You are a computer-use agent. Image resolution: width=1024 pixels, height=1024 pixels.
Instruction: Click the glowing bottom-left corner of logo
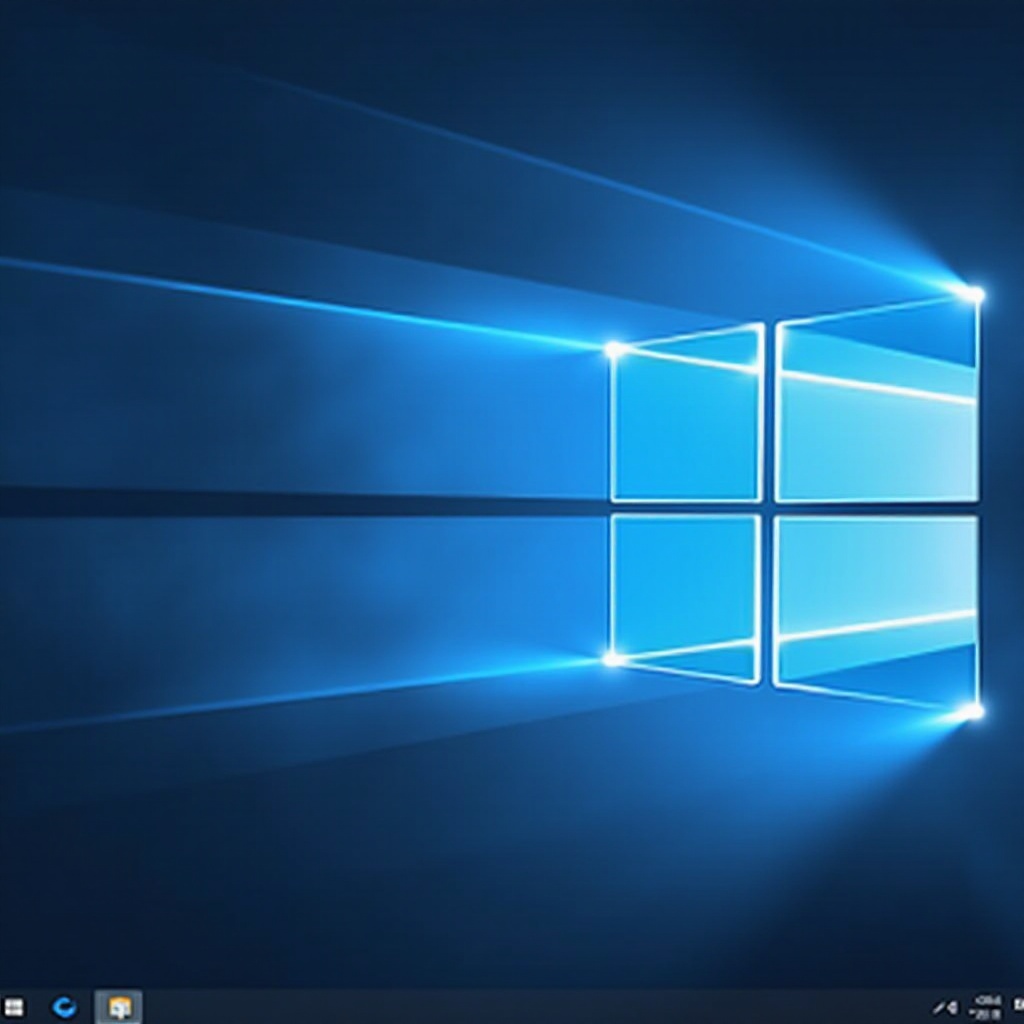612,658
